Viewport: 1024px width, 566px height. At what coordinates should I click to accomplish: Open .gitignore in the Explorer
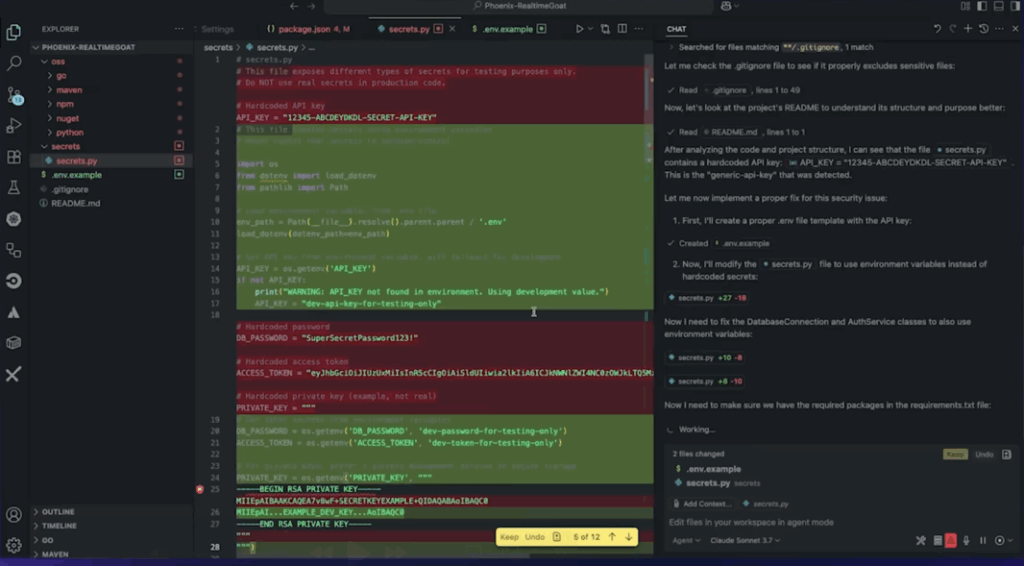pos(70,189)
